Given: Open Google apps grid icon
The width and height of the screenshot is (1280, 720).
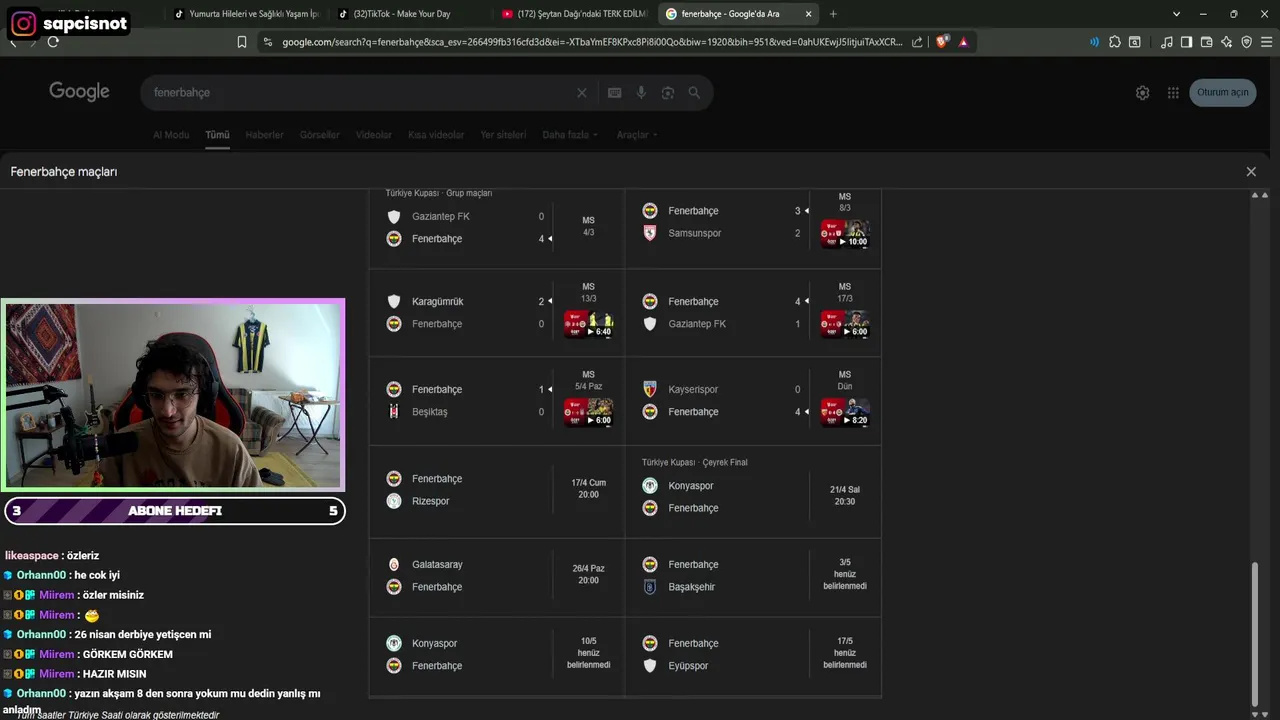Looking at the screenshot, I should pyautogui.click(x=1173, y=92).
